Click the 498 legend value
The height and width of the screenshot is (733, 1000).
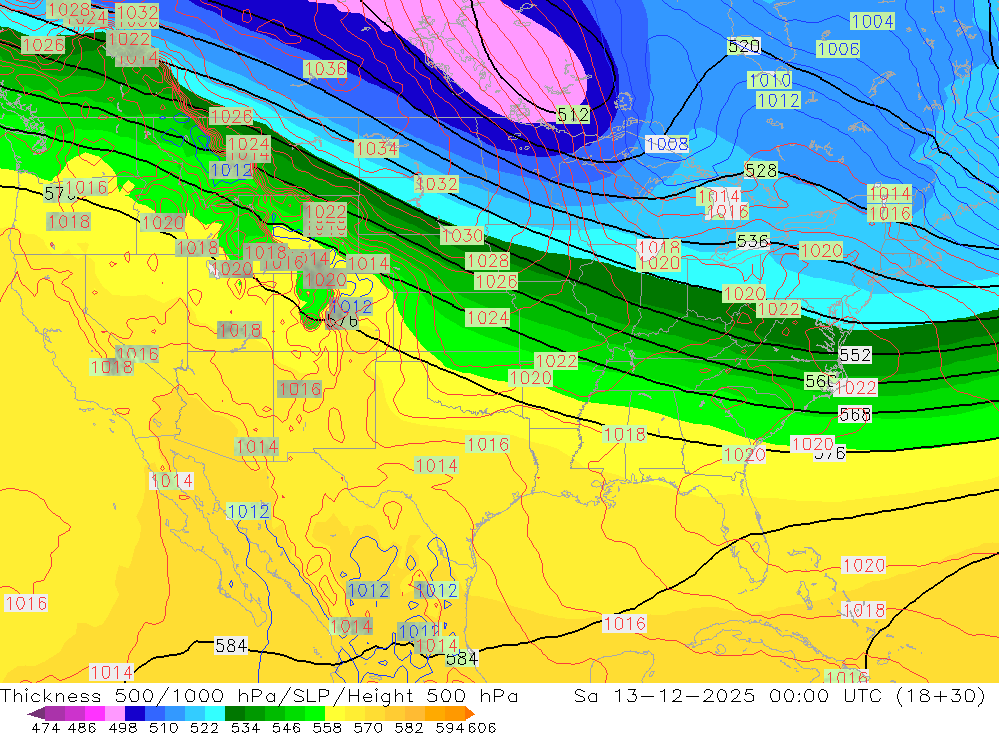pos(123,727)
